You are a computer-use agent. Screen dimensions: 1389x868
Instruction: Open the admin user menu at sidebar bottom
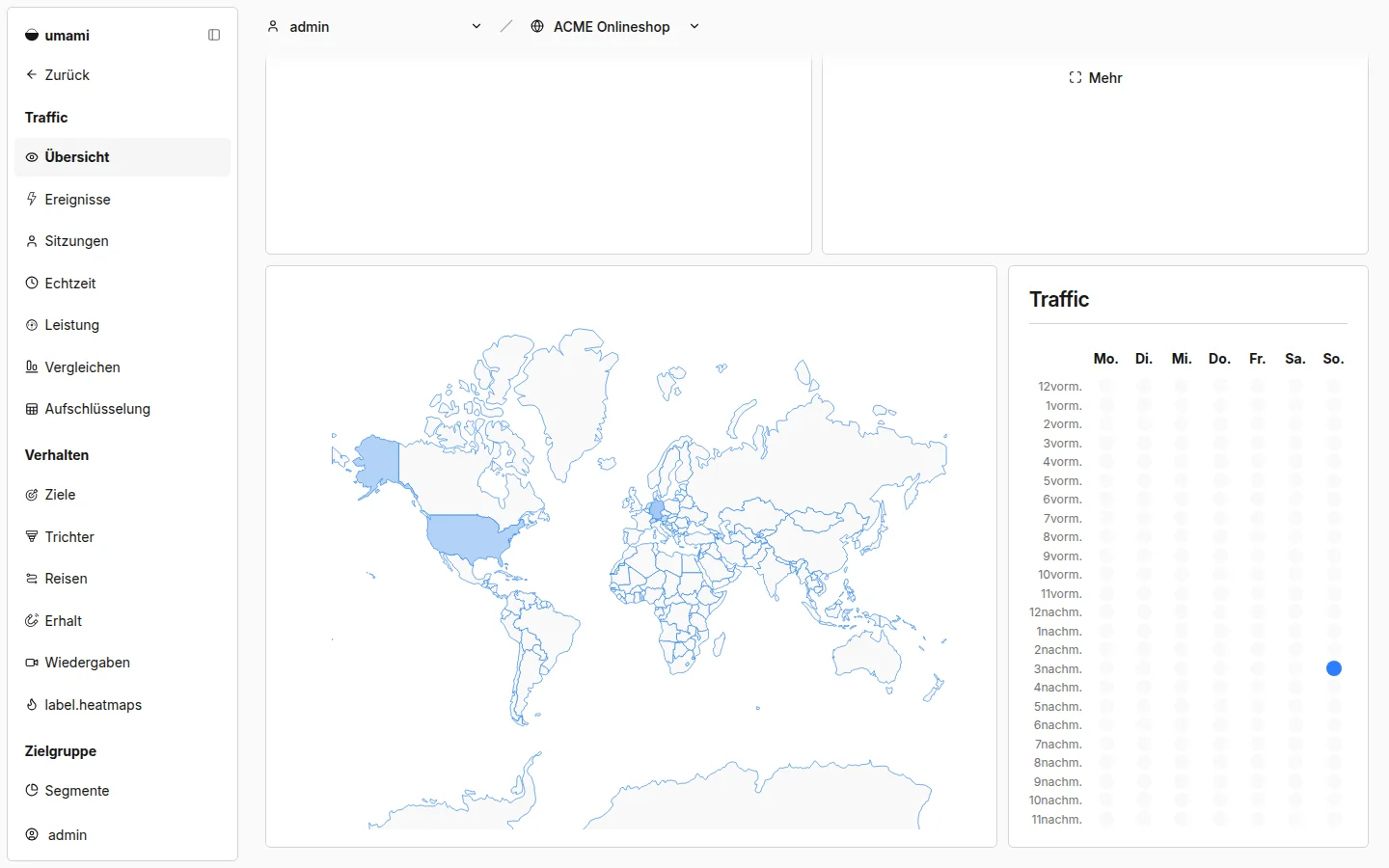coord(123,834)
